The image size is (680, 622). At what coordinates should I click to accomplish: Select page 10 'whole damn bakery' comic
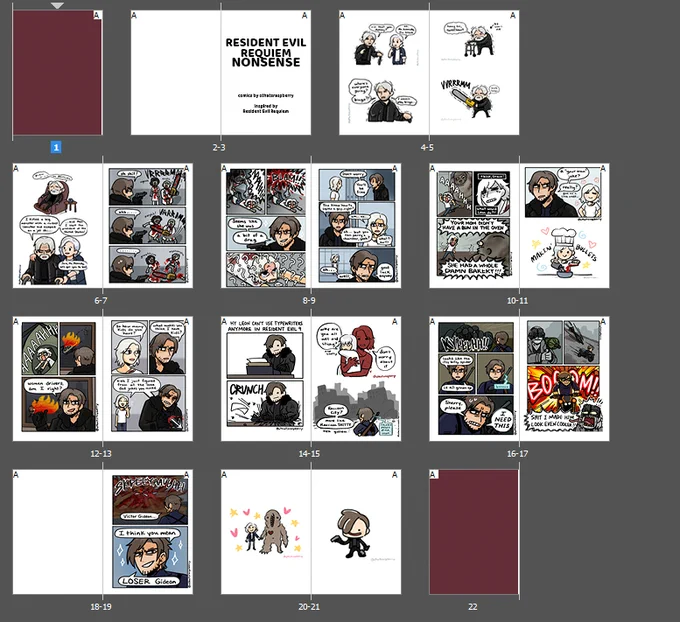coord(474,226)
